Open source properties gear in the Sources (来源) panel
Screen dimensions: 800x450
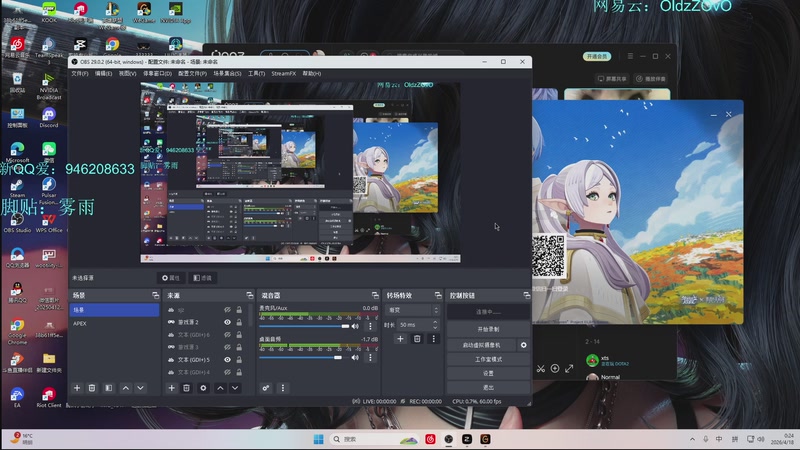[x=203, y=388]
